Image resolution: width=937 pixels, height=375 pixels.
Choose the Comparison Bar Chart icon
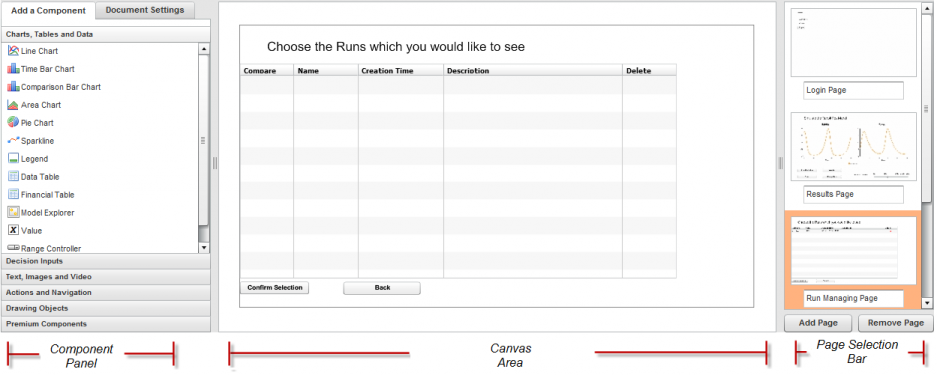point(13,87)
